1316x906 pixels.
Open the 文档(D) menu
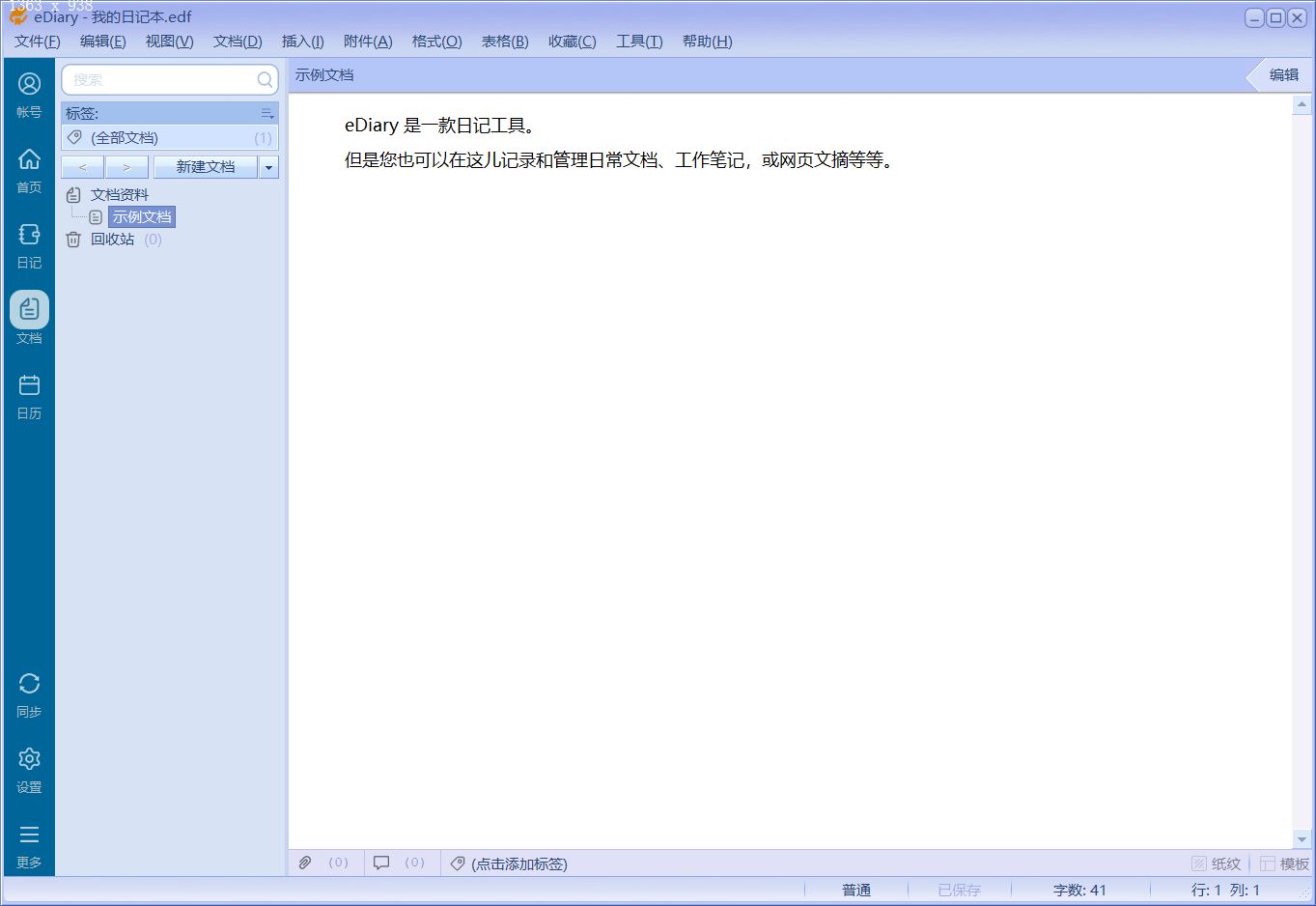coord(238,42)
